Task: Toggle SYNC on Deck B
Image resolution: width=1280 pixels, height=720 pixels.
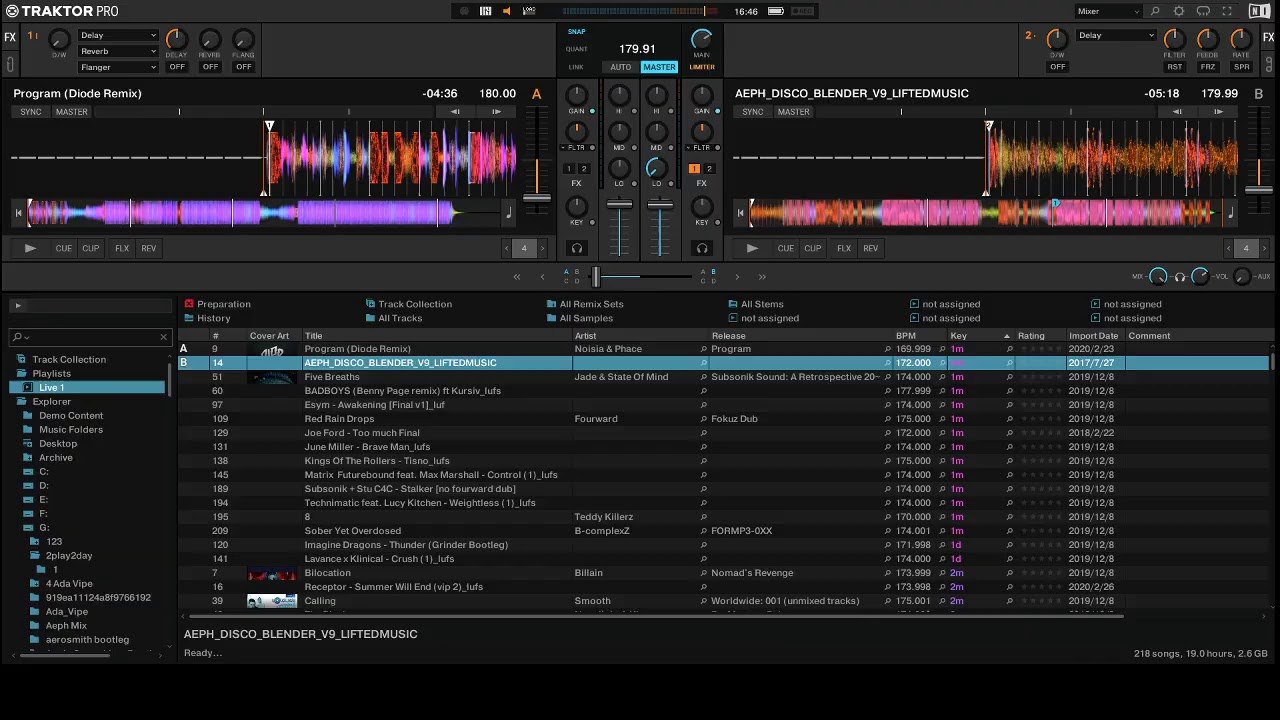Action: pyautogui.click(x=753, y=112)
